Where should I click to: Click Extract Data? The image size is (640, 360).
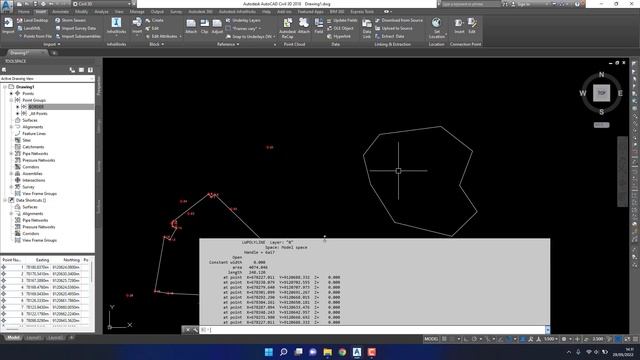pyautogui.click(x=390, y=36)
